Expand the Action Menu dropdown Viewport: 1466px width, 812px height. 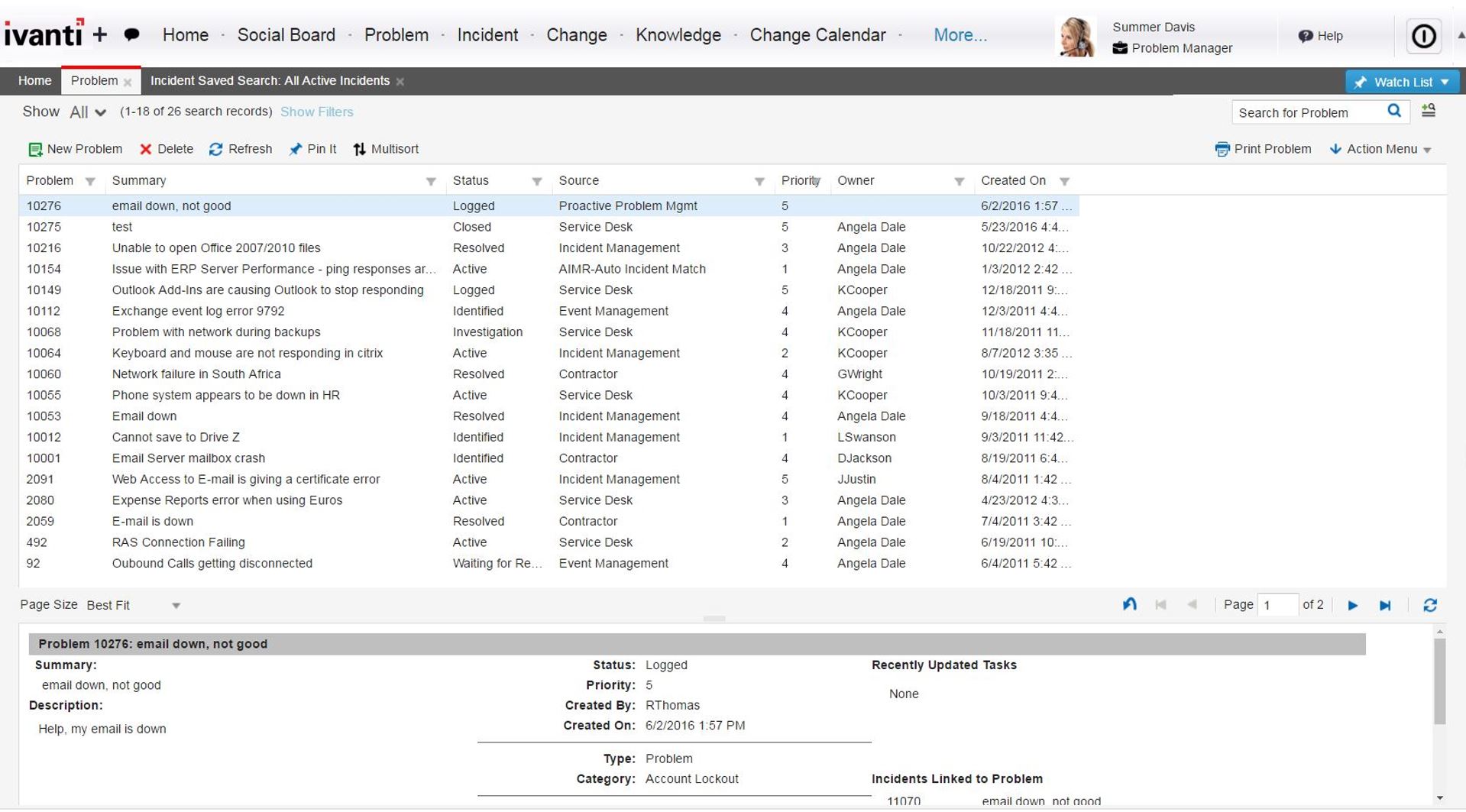click(1380, 149)
